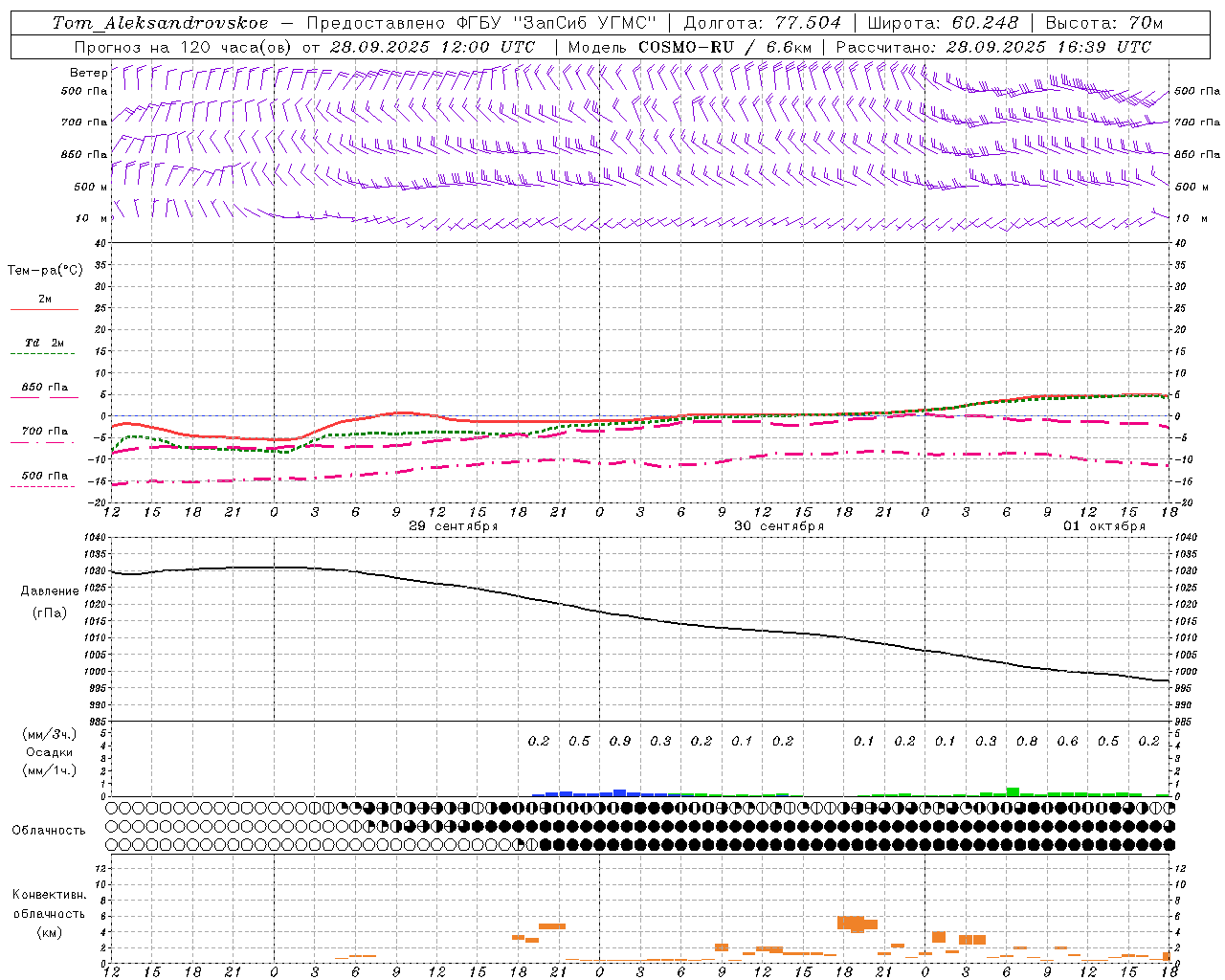The image size is (1225, 980).
Task: Click the Ветер wind panel label
Action: click(88, 73)
